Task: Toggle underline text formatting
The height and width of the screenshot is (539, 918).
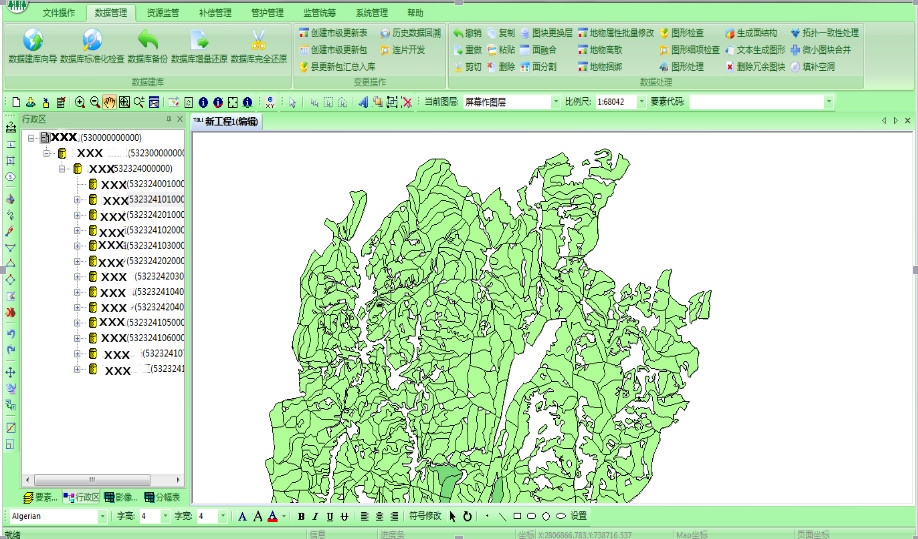Action: point(330,517)
